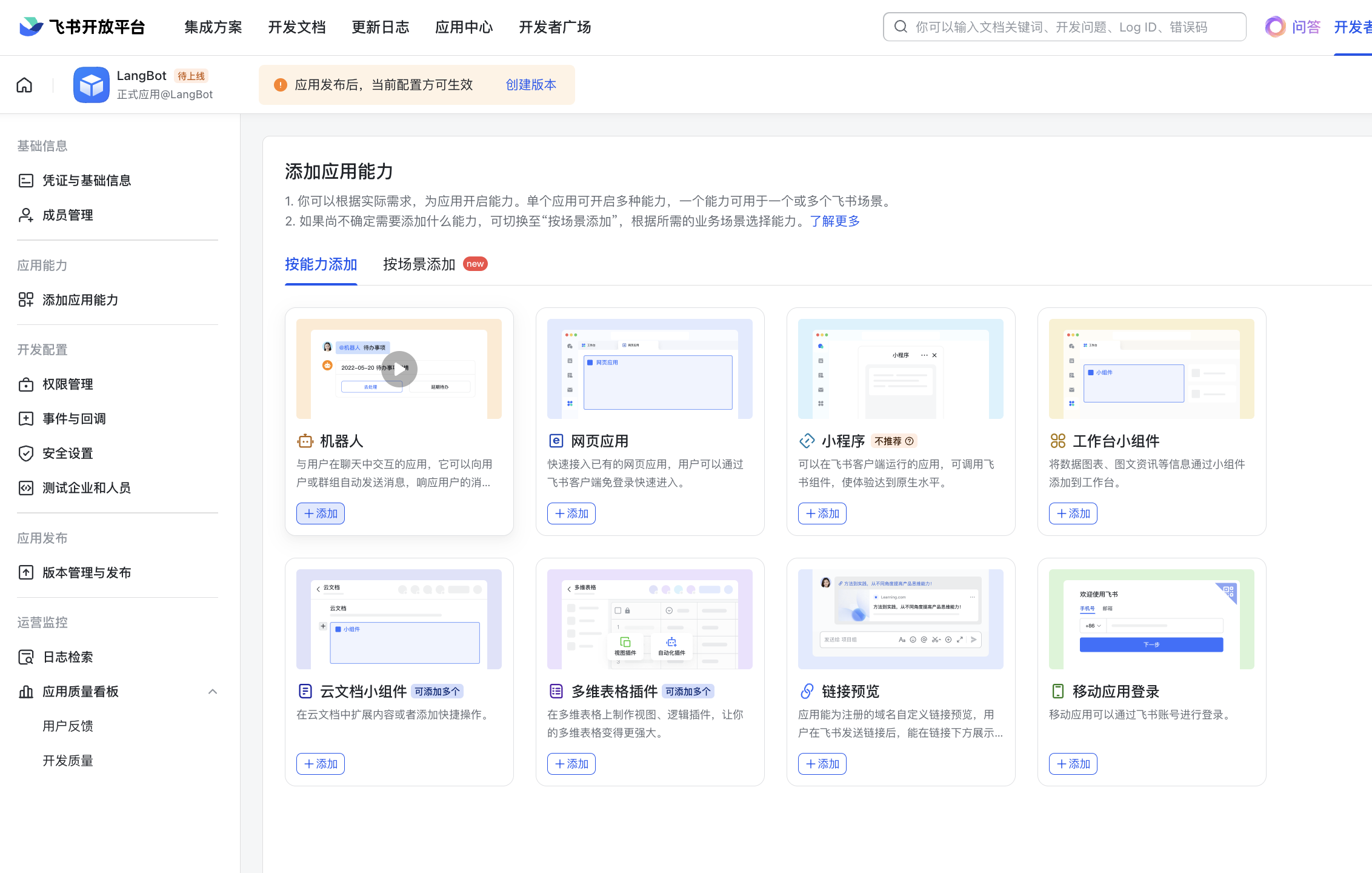Open 事件与回调 in the sidebar
The width and height of the screenshot is (1372, 873).
tap(74, 419)
